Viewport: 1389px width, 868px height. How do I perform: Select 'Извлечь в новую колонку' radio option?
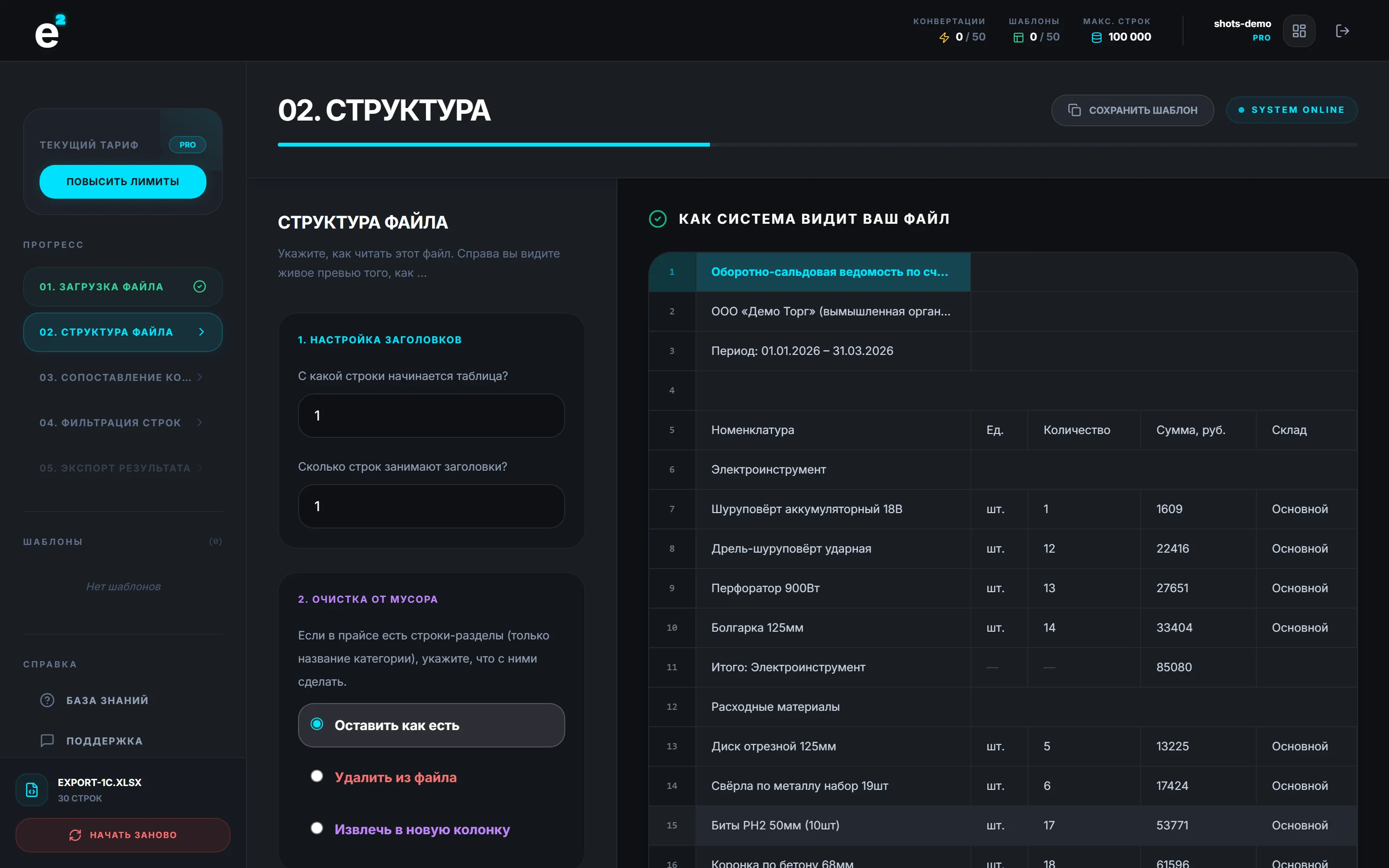click(317, 828)
